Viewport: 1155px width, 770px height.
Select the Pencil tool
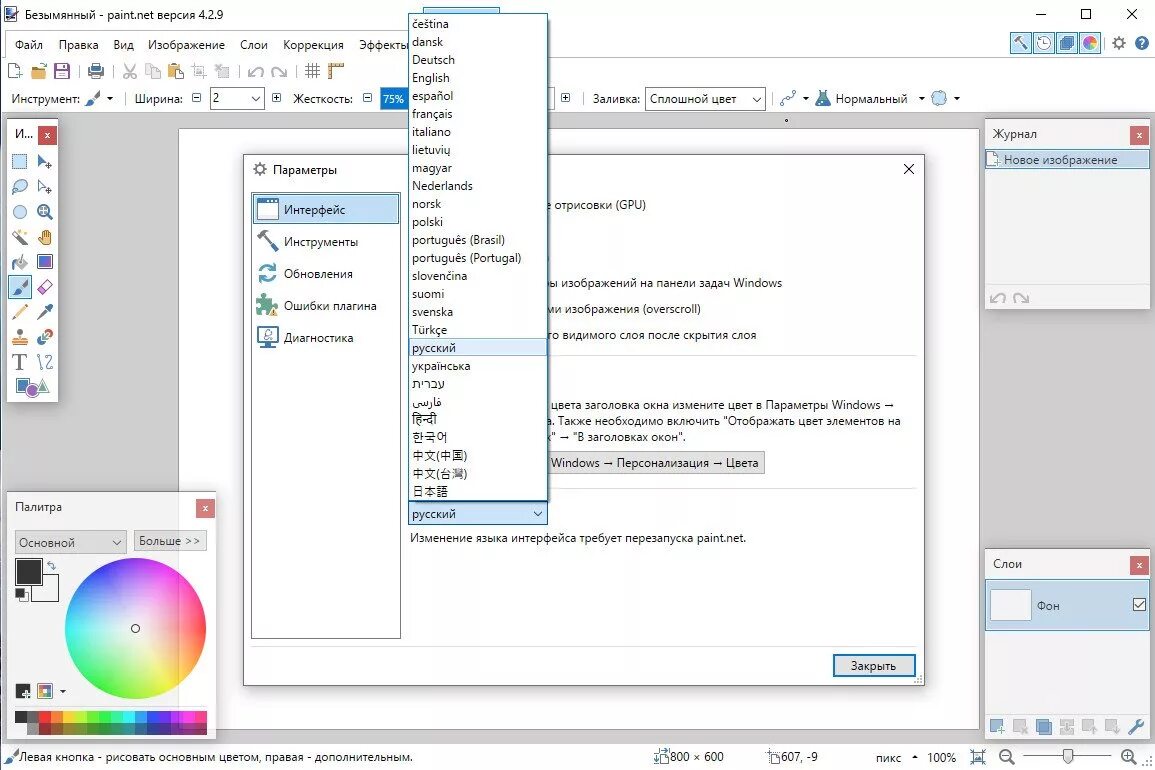[20, 312]
